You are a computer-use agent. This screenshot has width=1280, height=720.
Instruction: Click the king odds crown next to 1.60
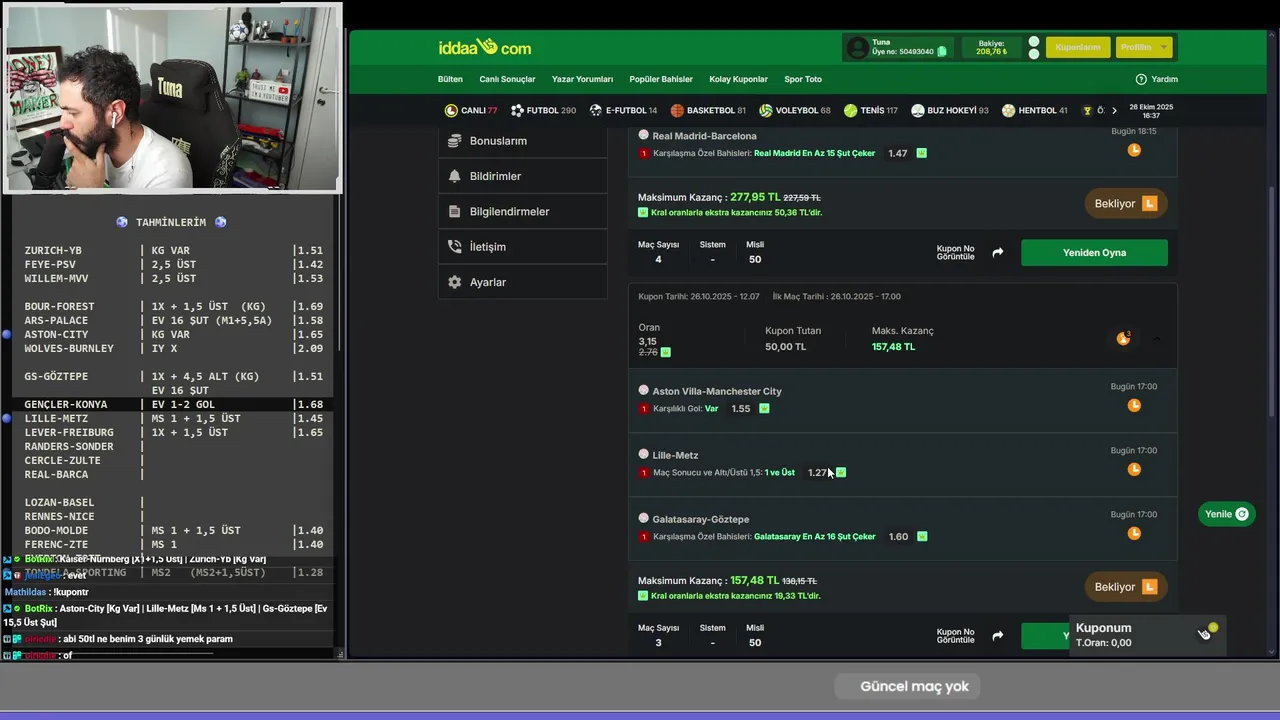(x=922, y=536)
